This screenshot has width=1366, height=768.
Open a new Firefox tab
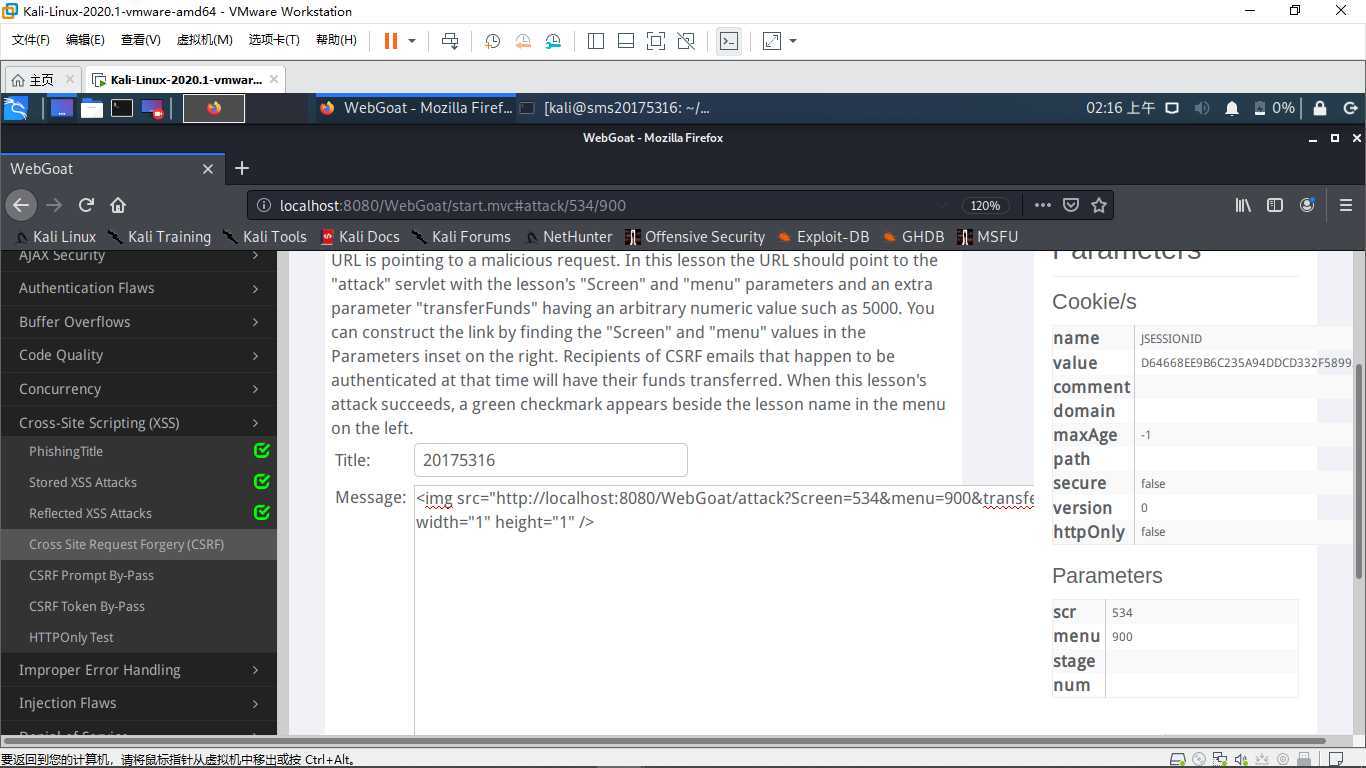click(x=241, y=168)
